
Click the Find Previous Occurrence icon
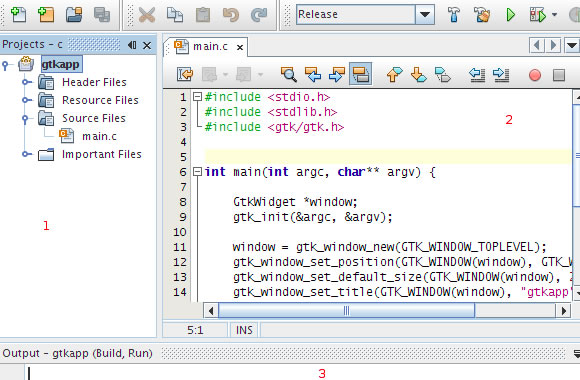click(313, 74)
